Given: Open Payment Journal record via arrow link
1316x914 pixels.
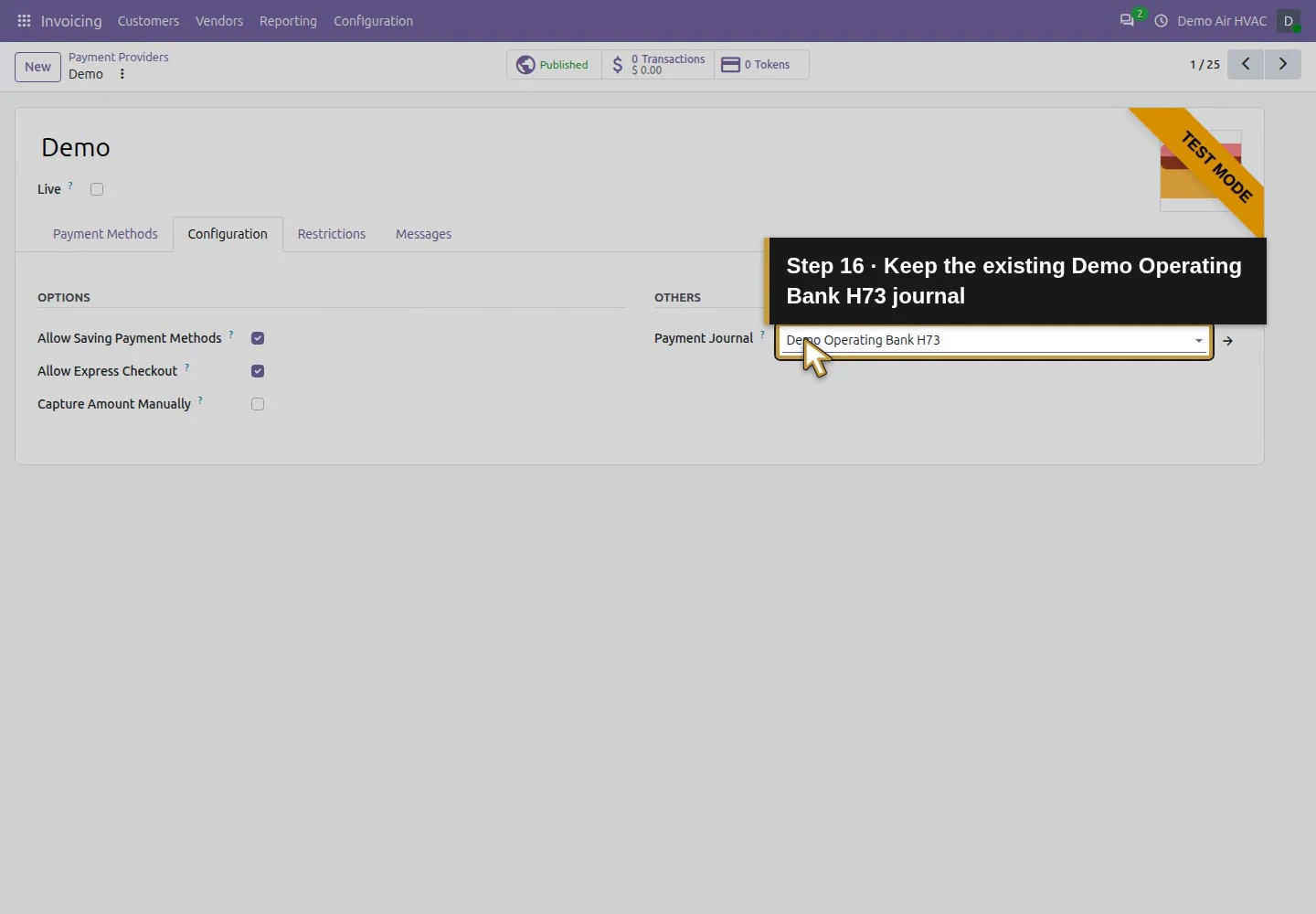Looking at the screenshot, I should (1228, 341).
